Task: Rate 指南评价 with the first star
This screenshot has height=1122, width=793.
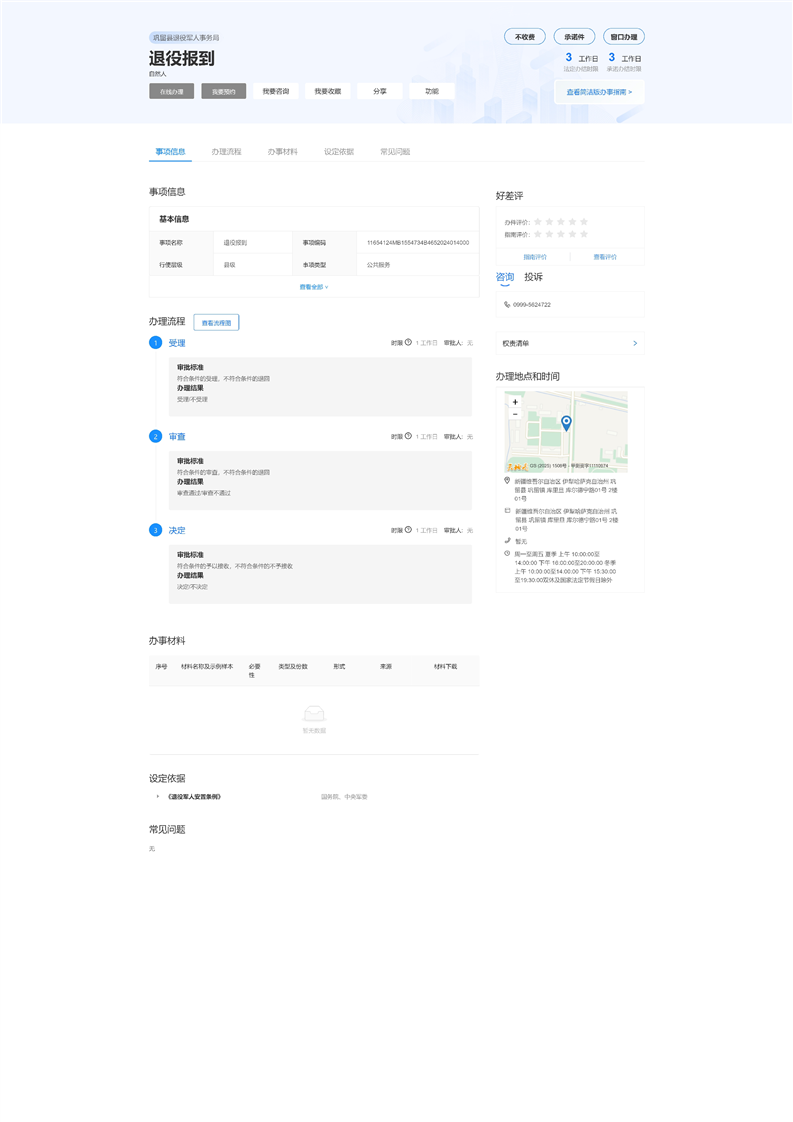Action: coord(538,234)
